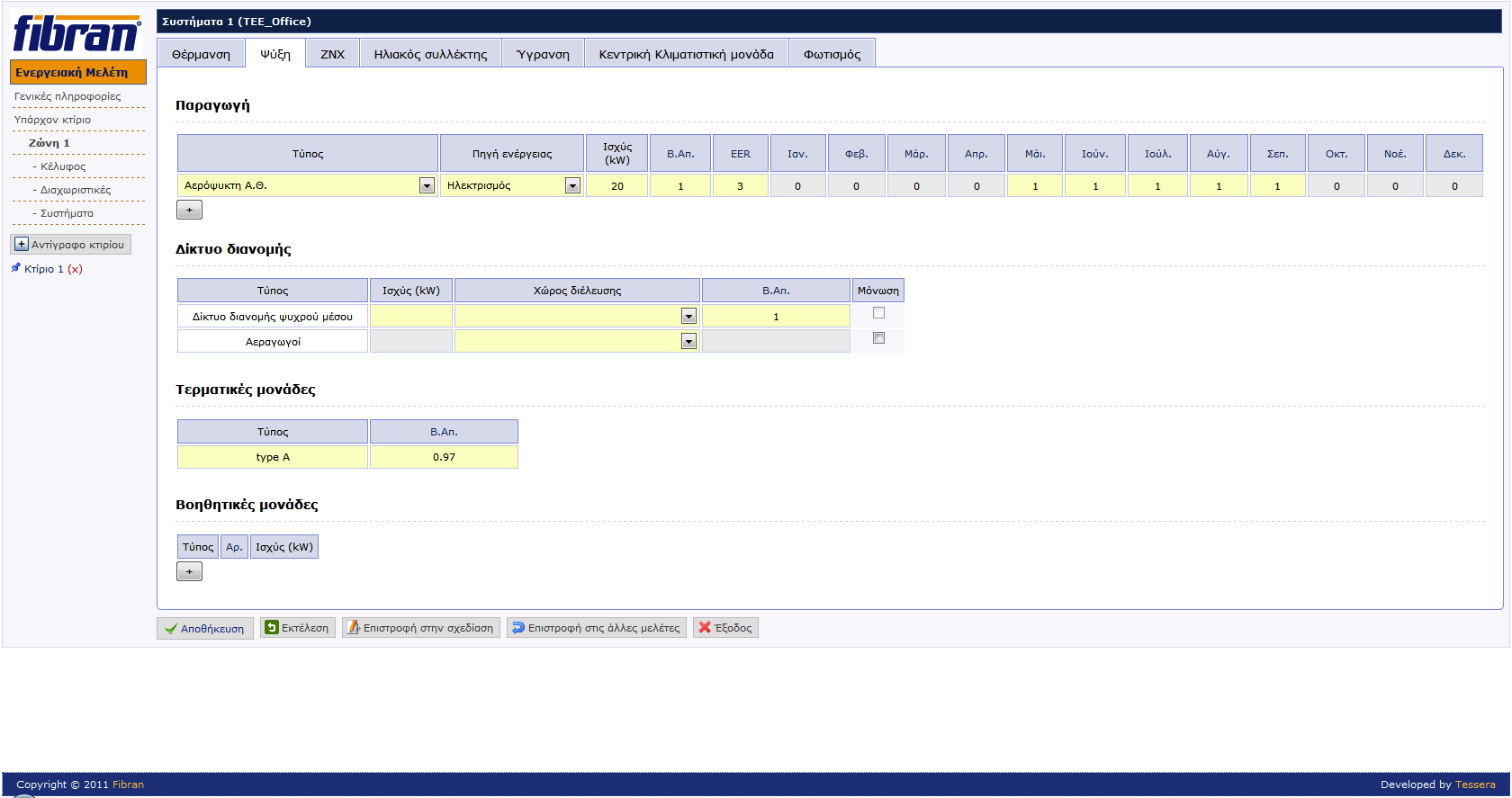Toggle Μόνωση checkbox for Δίκτυο διανομής ψυχρού μέσου

point(878,313)
